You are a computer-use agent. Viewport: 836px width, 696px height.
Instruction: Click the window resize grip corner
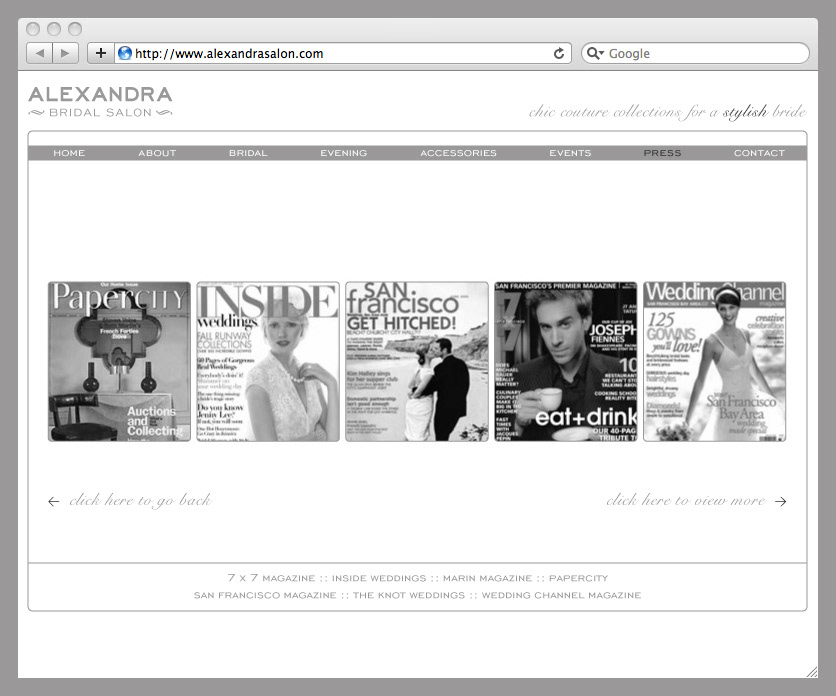811,672
